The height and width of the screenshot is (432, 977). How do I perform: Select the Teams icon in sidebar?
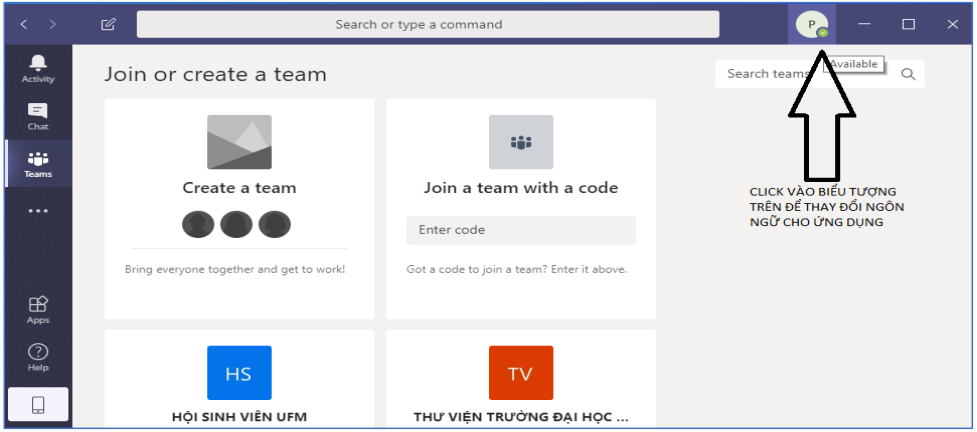tap(38, 164)
